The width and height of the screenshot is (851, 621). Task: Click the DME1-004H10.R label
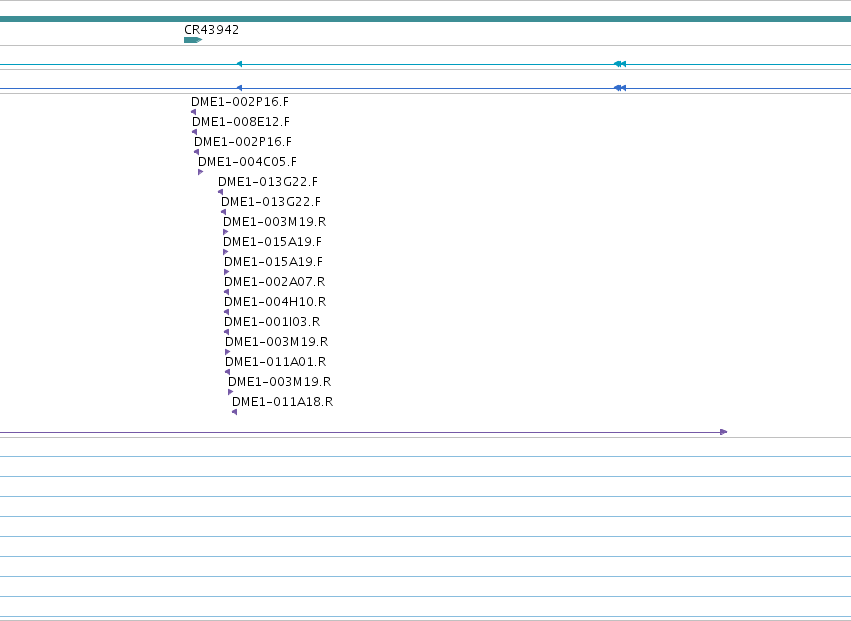[275, 302]
